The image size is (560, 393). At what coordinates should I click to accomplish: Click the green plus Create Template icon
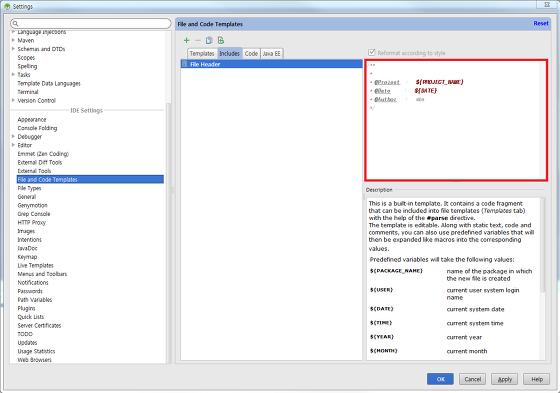click(186, 40)
